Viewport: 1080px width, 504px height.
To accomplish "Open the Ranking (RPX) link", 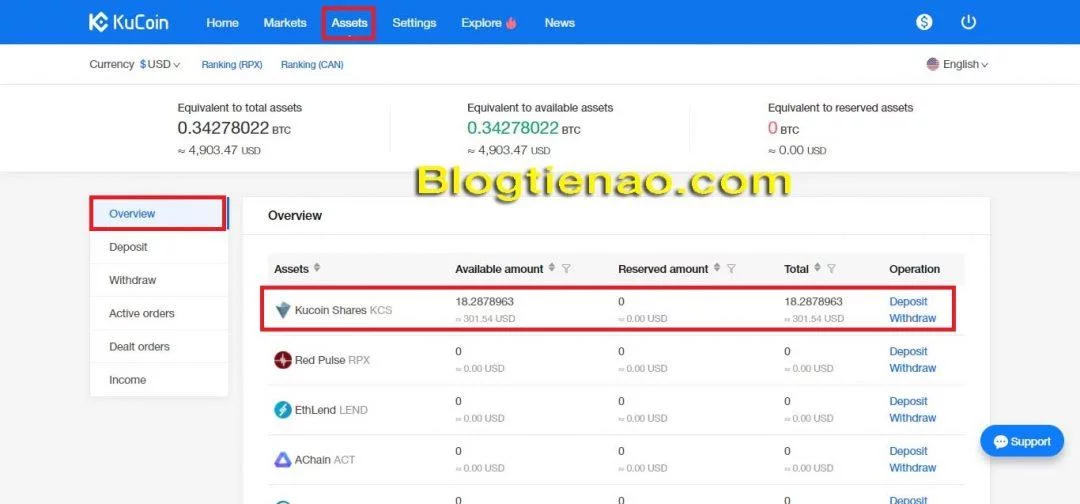I will pos(232,65).
